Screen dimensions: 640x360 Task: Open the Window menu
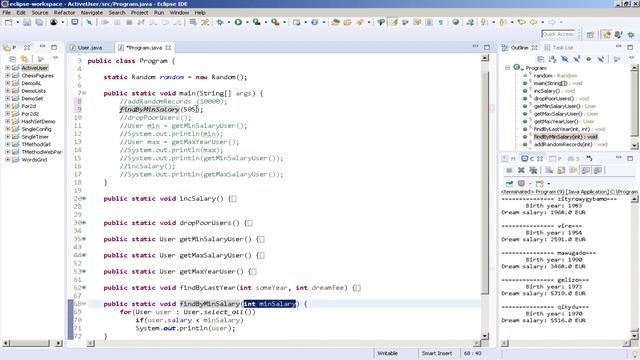179,13
